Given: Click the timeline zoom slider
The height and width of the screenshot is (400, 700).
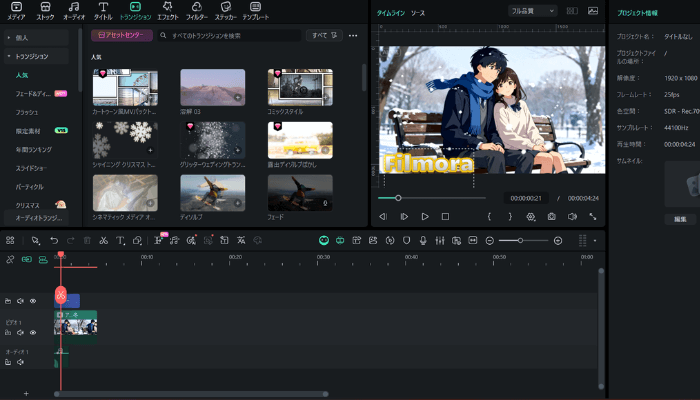Looking at the screenshot, I should pos(520,241).
